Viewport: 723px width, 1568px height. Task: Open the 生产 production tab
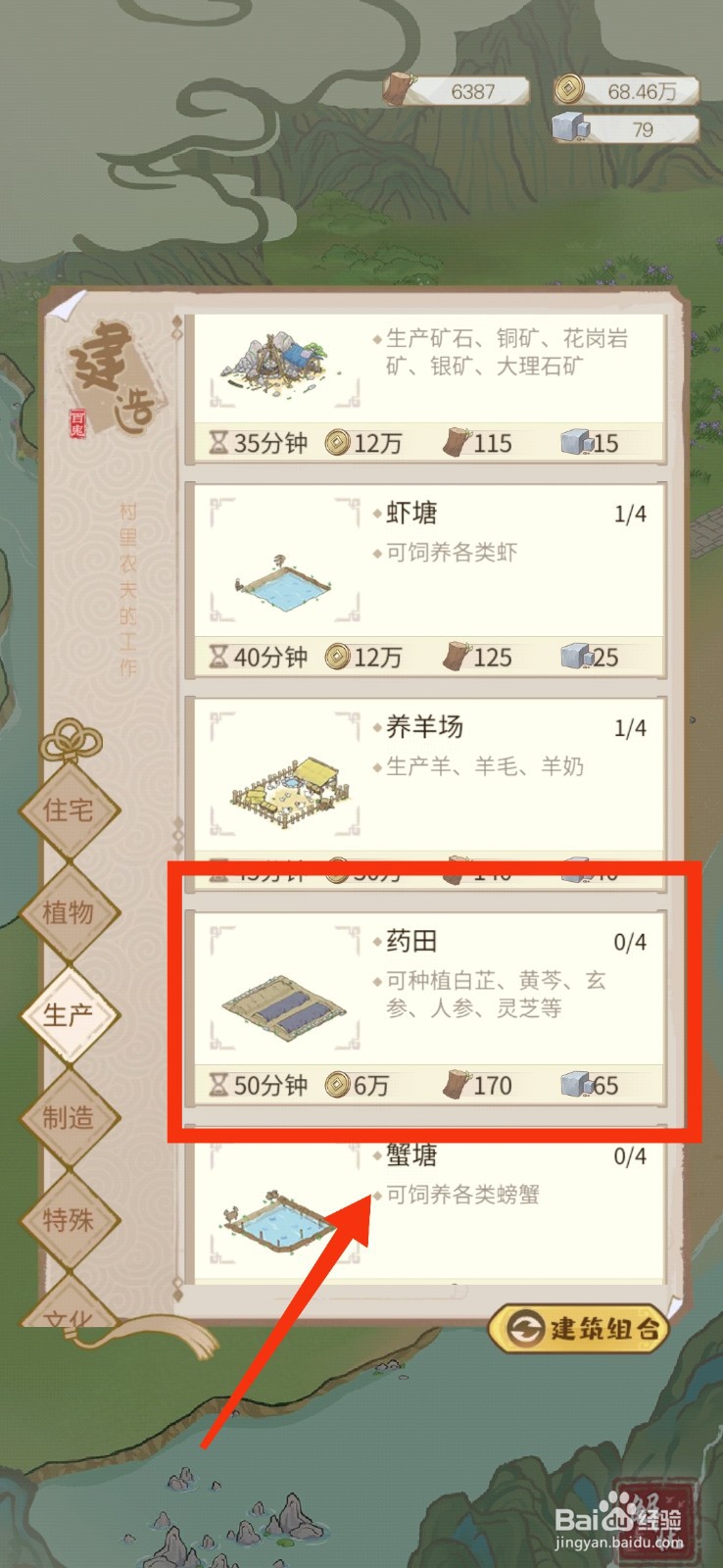pyautogui.click(x=69, y=1014)
